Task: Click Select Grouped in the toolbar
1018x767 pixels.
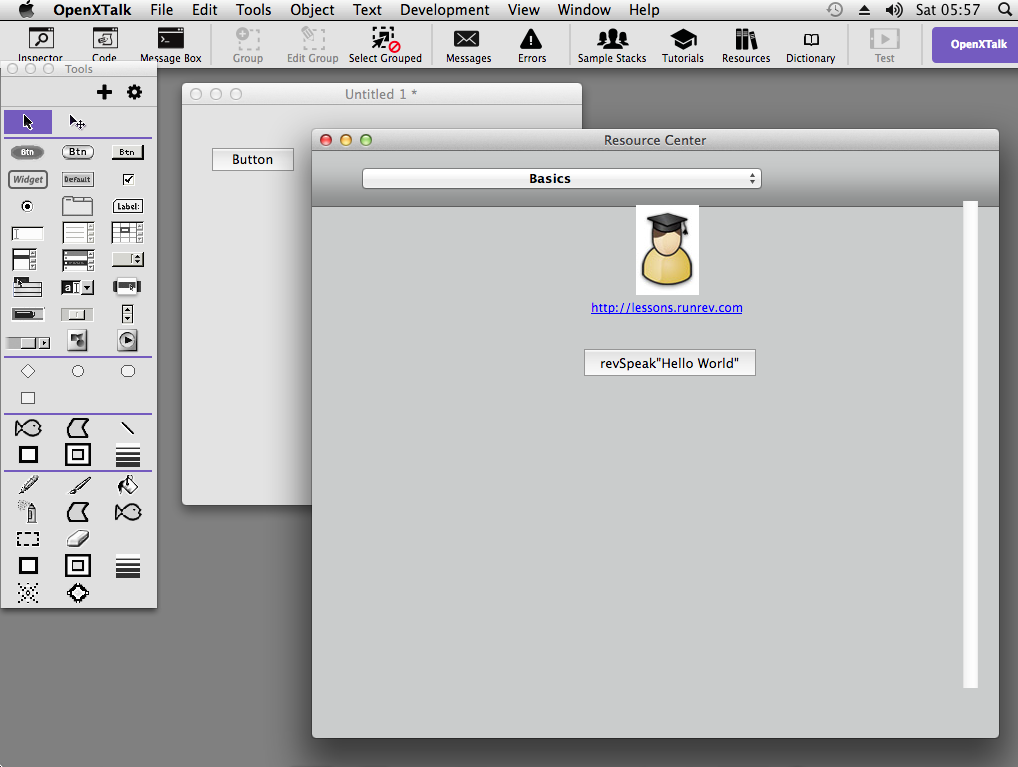Action: pyautogui.click(x=385, y=45)
